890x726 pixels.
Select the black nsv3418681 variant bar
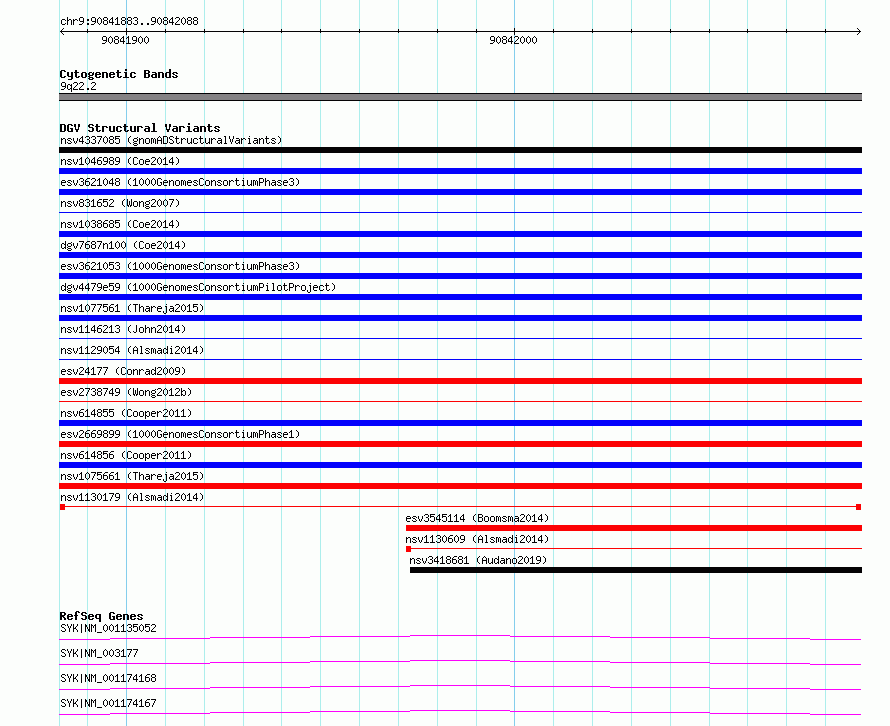[636, 570]
